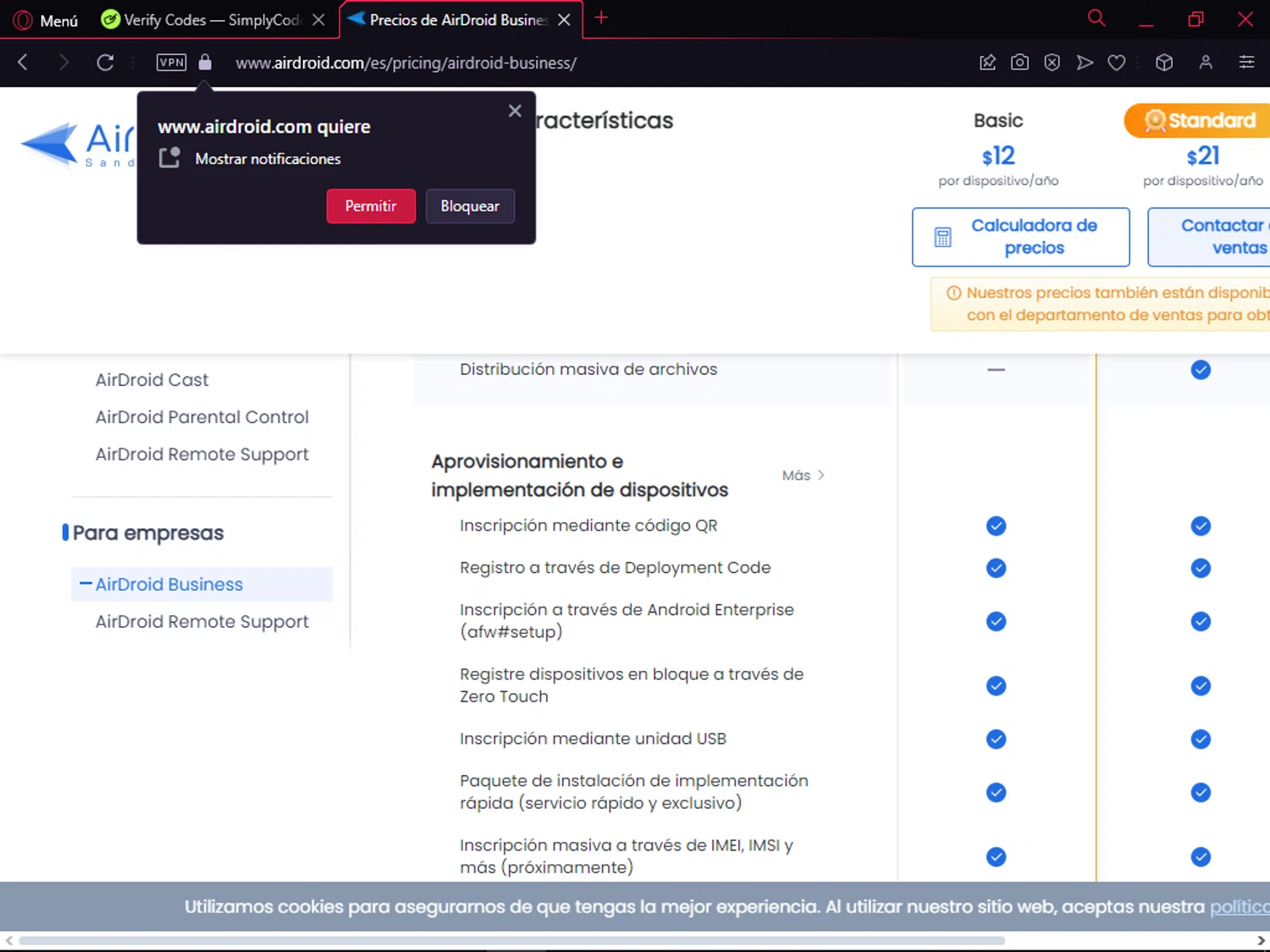Click Permitir to allow notifications

371,206
